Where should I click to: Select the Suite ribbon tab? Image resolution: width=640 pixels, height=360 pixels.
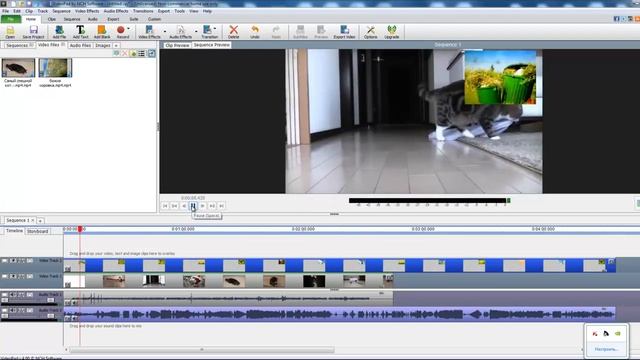point(134,19)
